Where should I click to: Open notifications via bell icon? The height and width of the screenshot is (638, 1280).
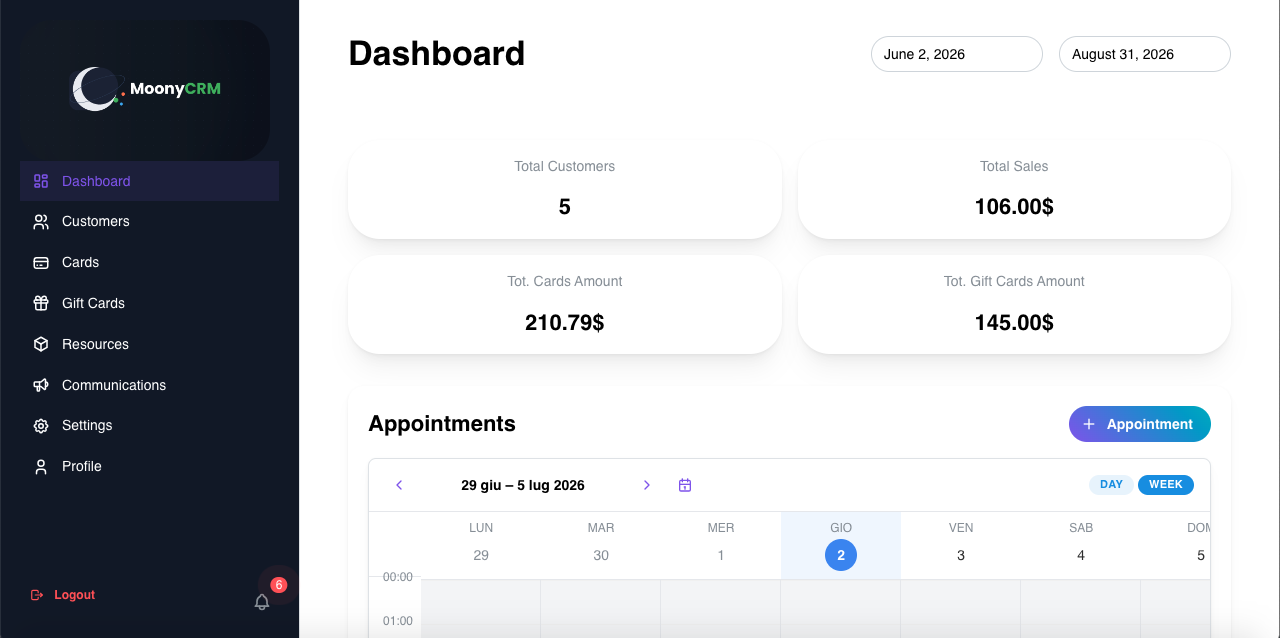(x=262, y=602)
